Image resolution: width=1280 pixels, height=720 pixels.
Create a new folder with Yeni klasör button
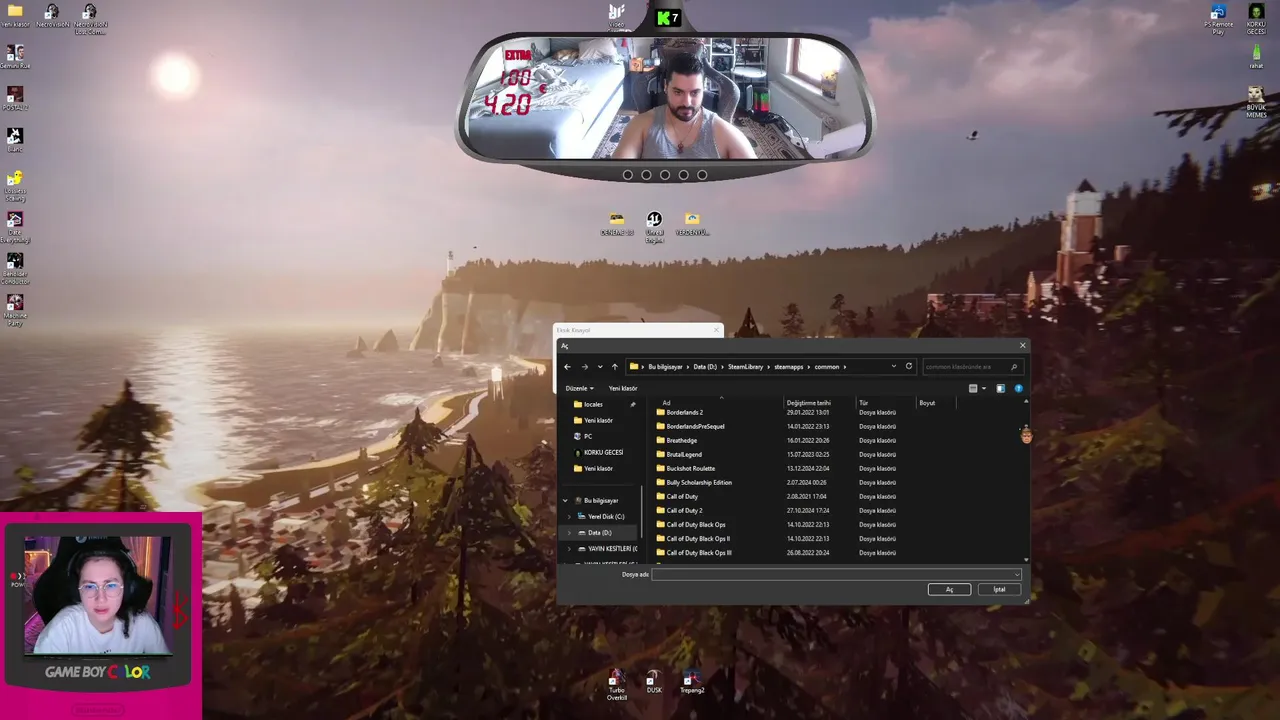tap(623, 388)
